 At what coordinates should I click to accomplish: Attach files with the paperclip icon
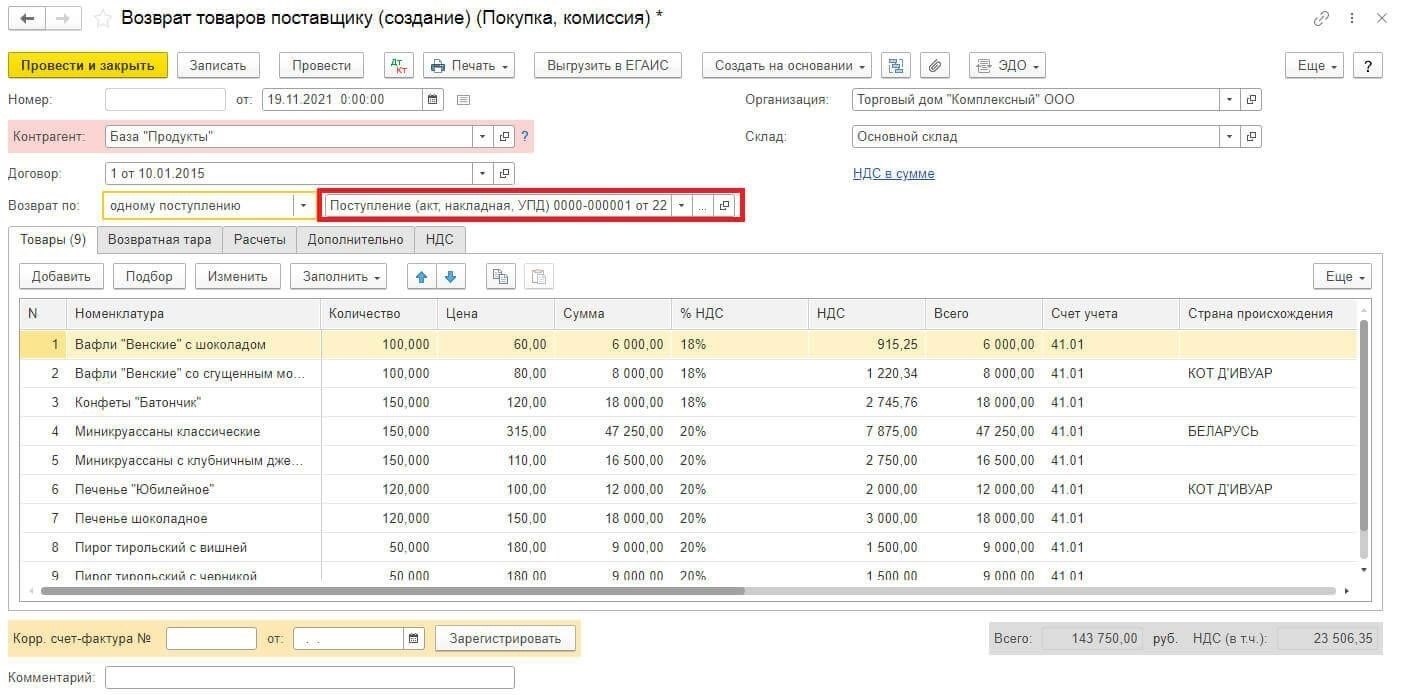(x=935, y=66)
